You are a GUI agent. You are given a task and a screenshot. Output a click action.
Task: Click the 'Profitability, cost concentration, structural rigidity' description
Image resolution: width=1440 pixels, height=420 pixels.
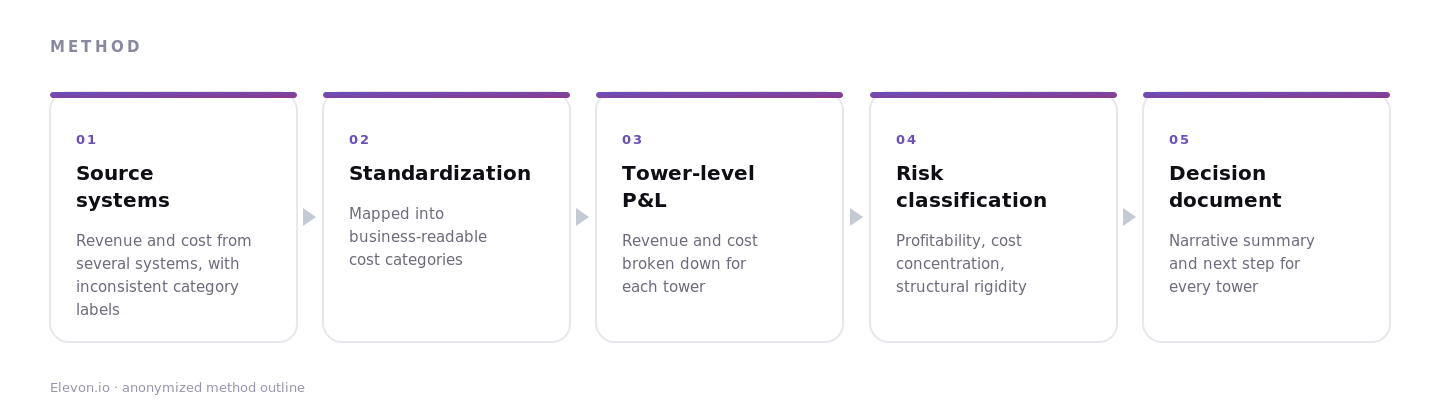click(961, 264)
